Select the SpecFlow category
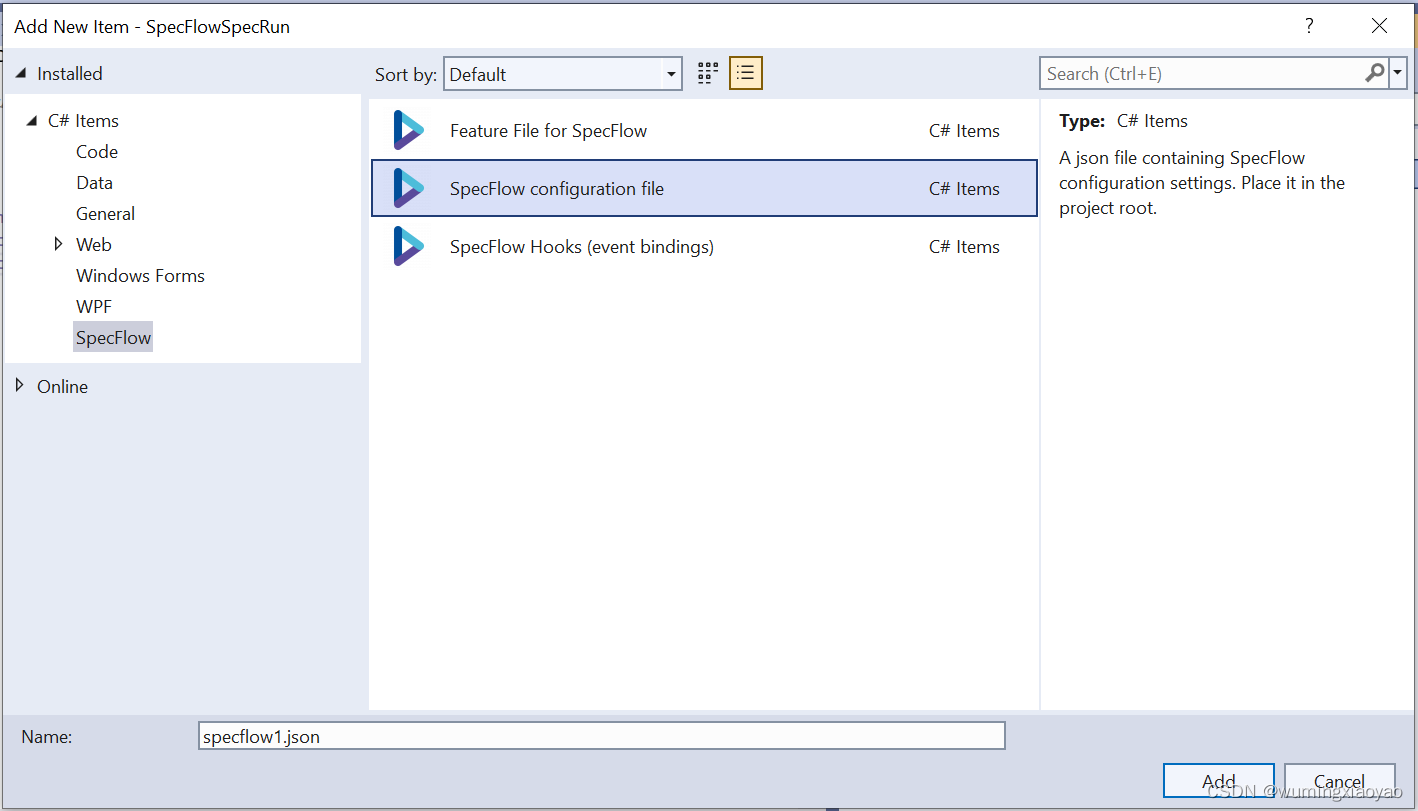Screen dimensions: 1418x811 point(113,338)
